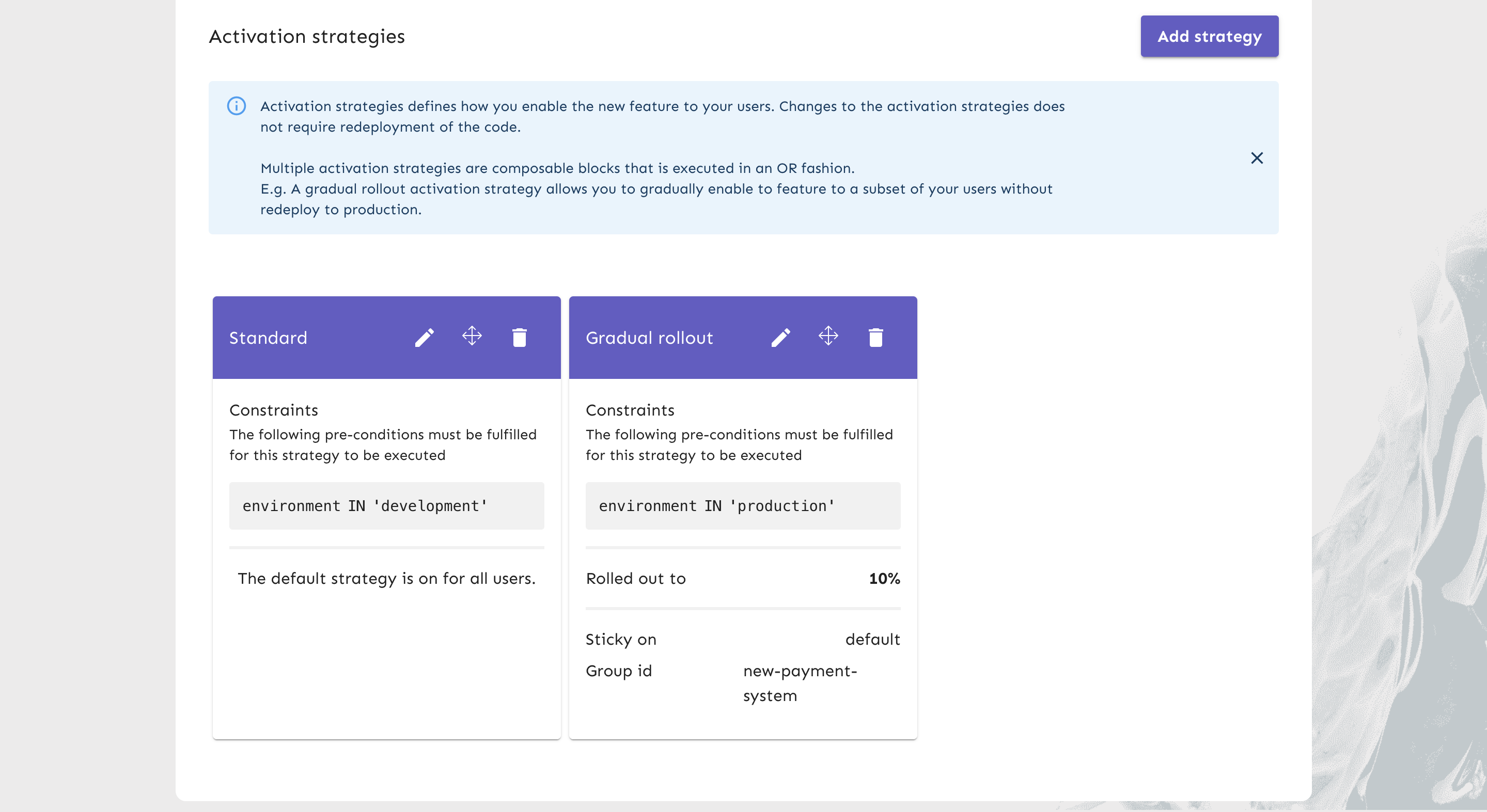Click the default strategy is on for all users text
The height and width of the screenshot is (812, 1487).
pos(387,578)
